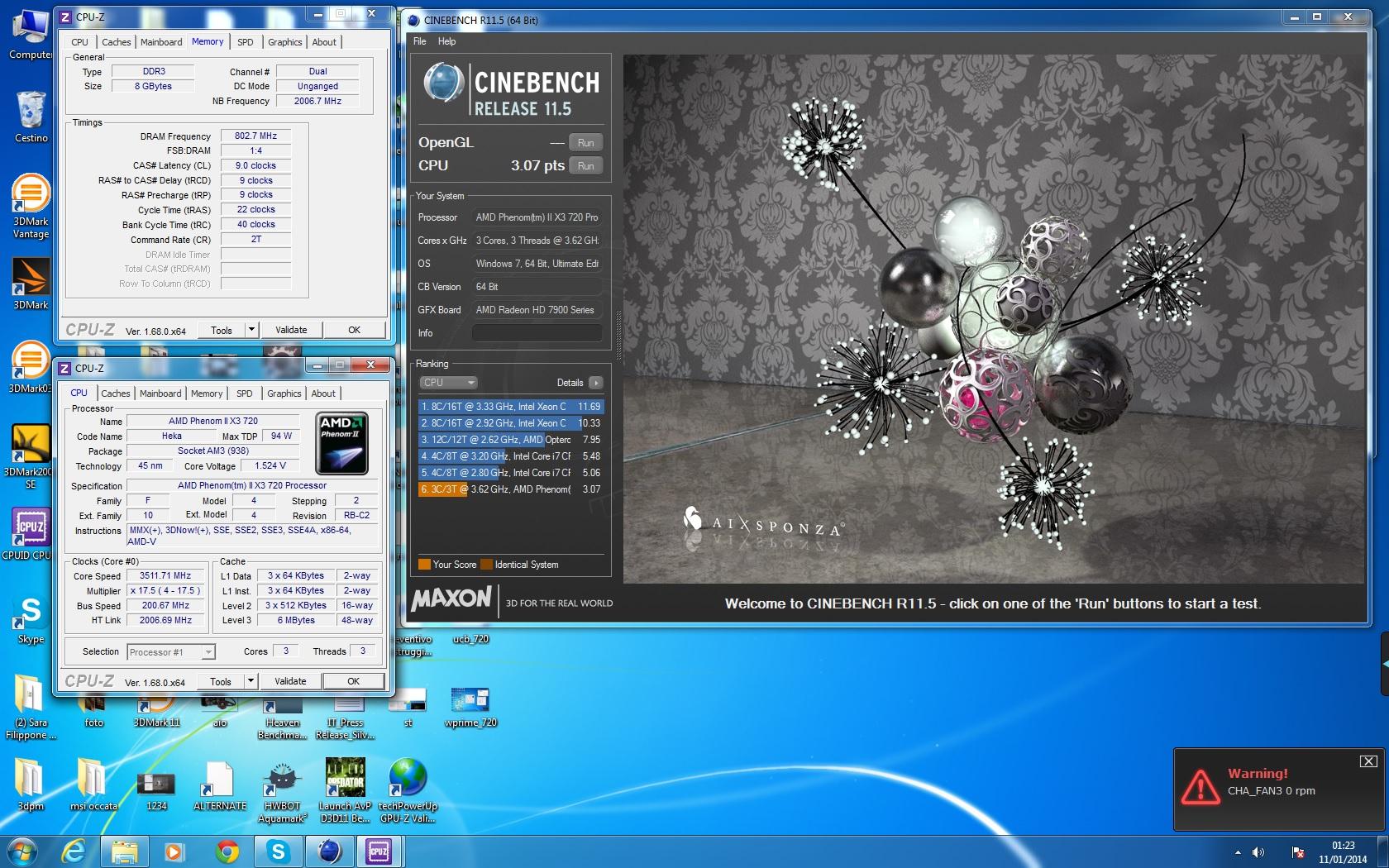Open the Processor #1 selection dropdown

click(171, 652)
